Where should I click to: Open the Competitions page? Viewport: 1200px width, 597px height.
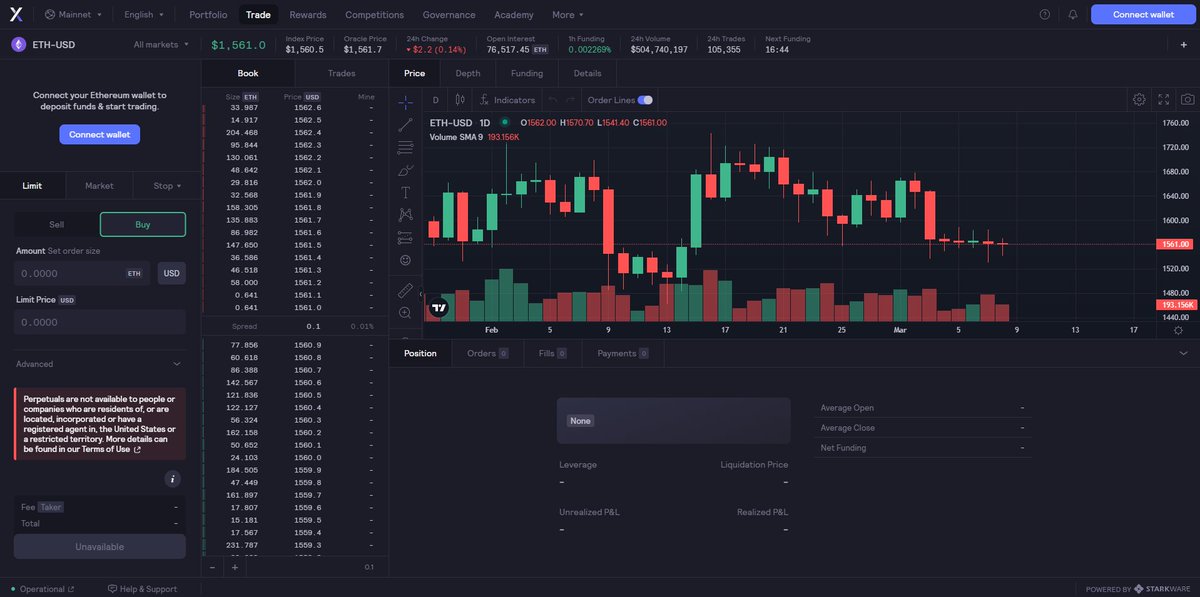[x=375, y=15]
